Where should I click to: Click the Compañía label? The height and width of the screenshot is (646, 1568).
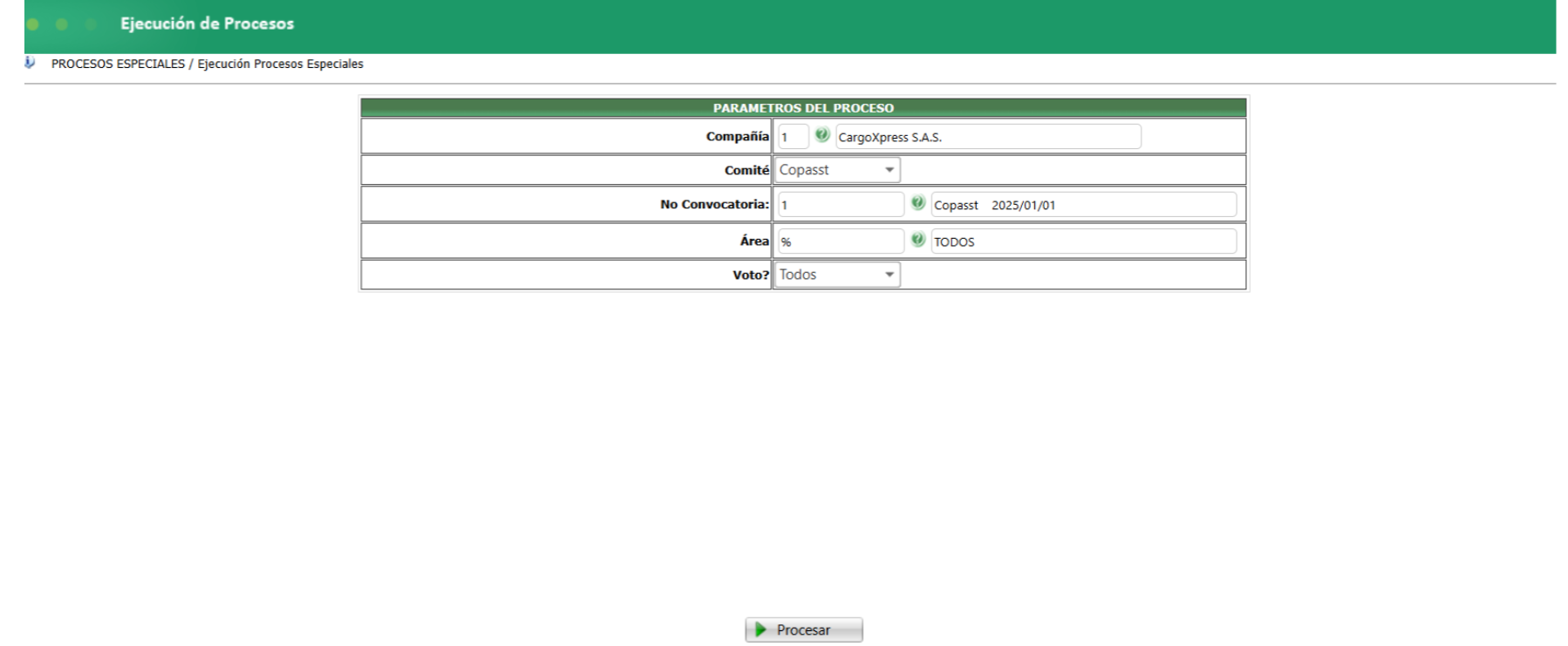738,137
